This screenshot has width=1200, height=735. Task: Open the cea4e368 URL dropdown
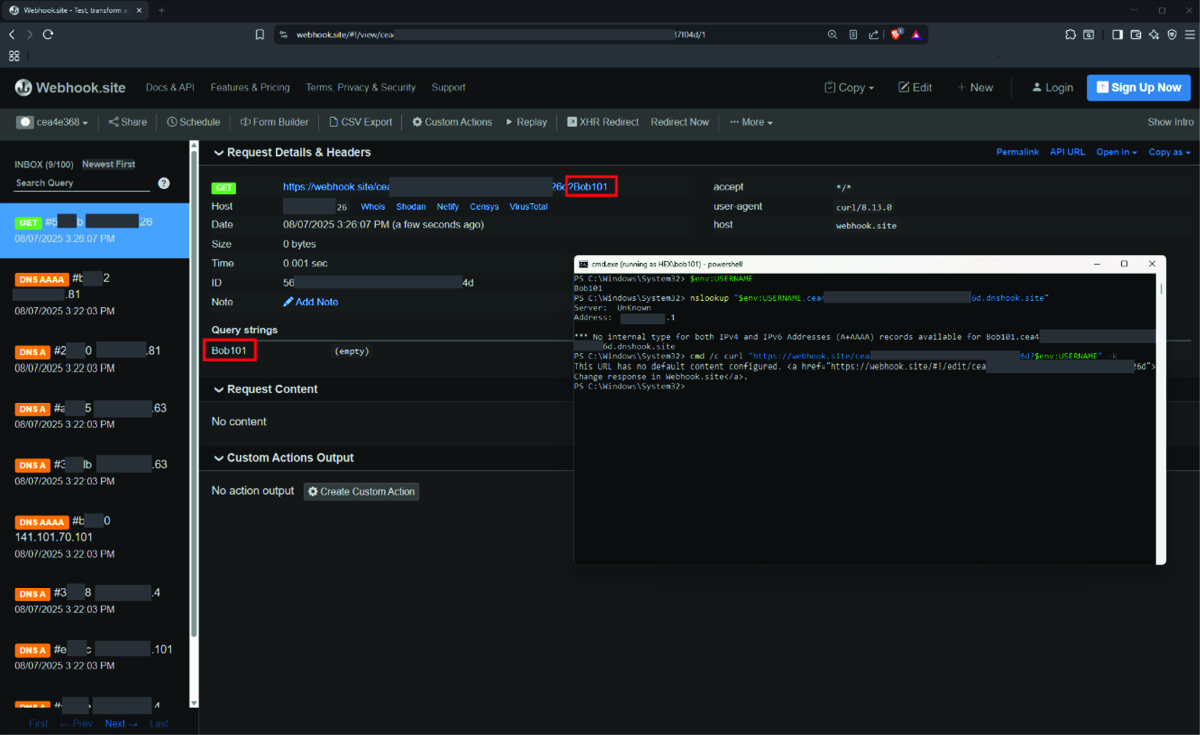click(53, 122)
